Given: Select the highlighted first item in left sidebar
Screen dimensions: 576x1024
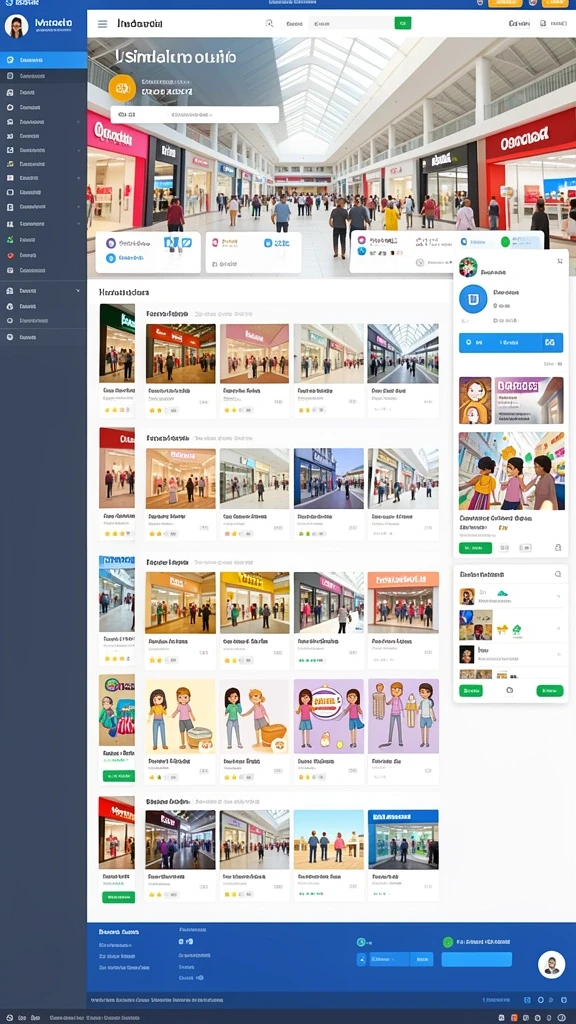Looking at the screenshot, I should (x=44, y=60).
